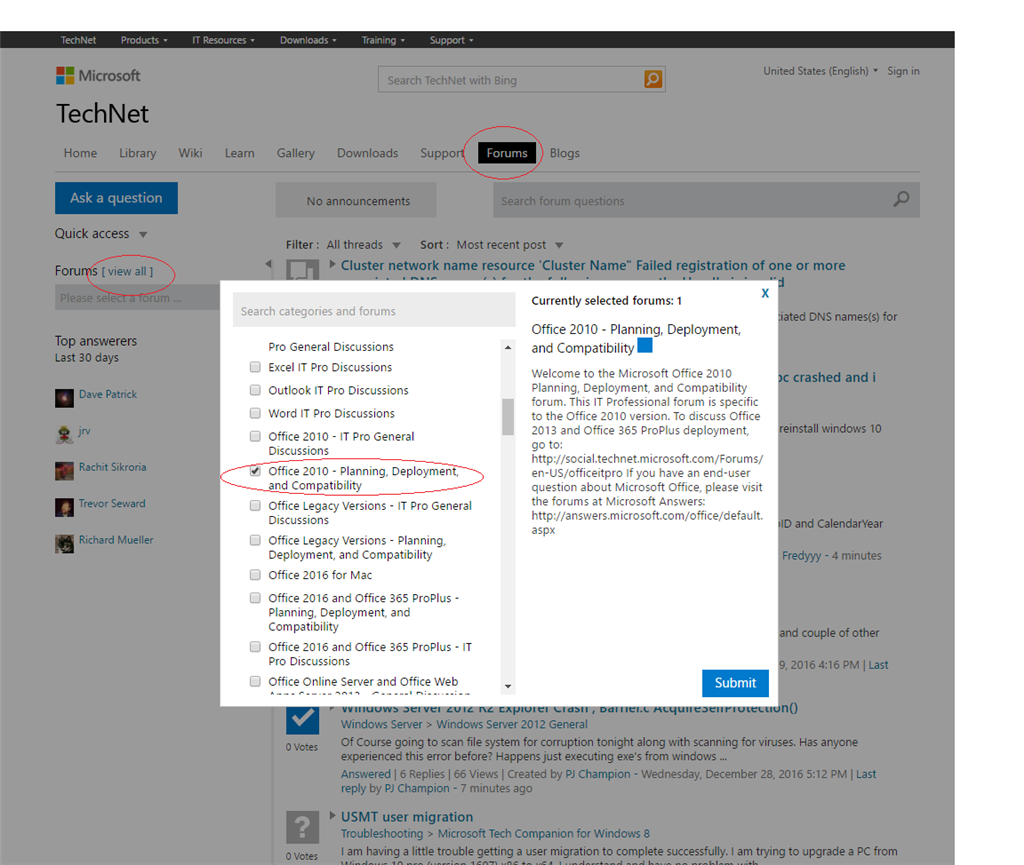Check Office 2016 and Office 365 ProPlus - IT Pro Discussions

click(255, 646)
